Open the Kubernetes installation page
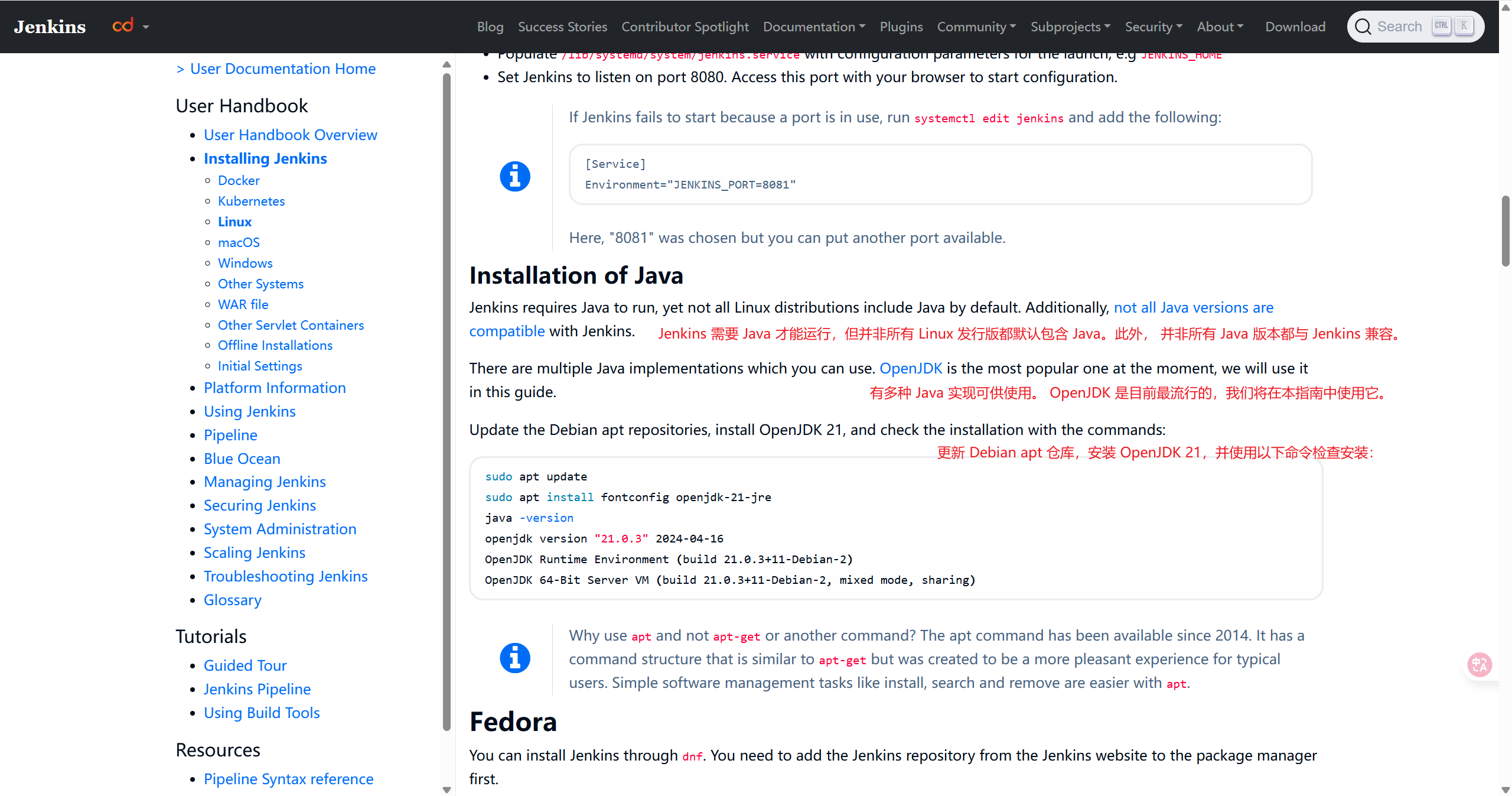This screenshot has height=796, width=1512. click(x=251, y=201)
